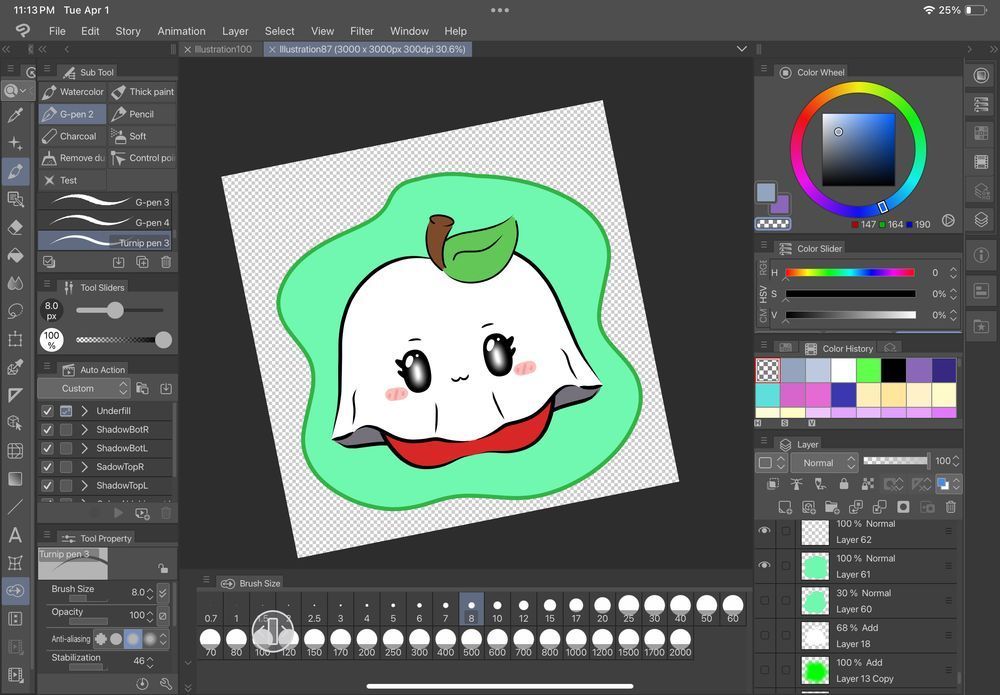The image size is (1000, 695).
Task: Create layer mask icon
Action: coord(903,508)
